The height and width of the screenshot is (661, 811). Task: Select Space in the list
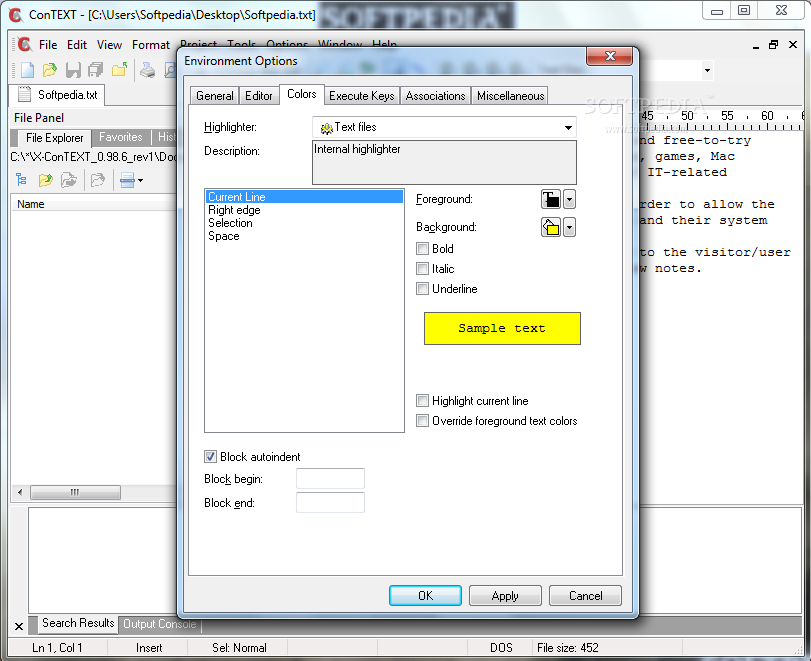(x=304, y=236)
